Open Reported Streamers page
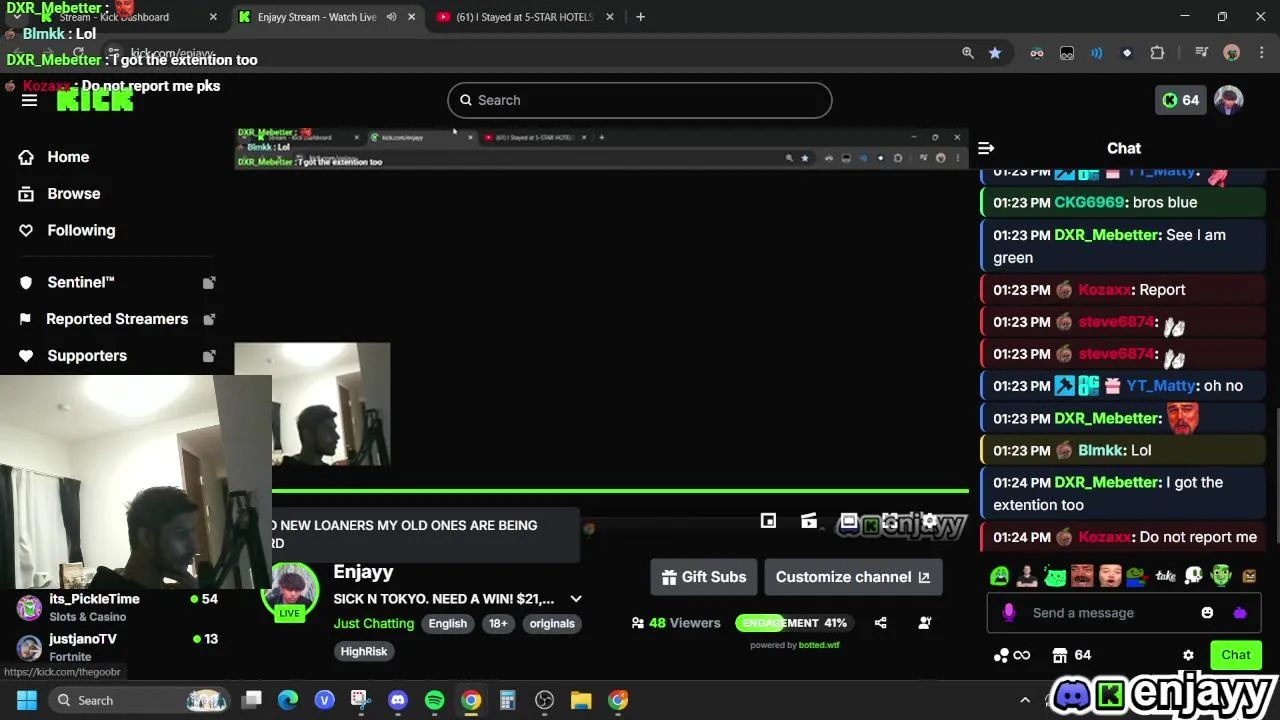 (x=117, y=319)
